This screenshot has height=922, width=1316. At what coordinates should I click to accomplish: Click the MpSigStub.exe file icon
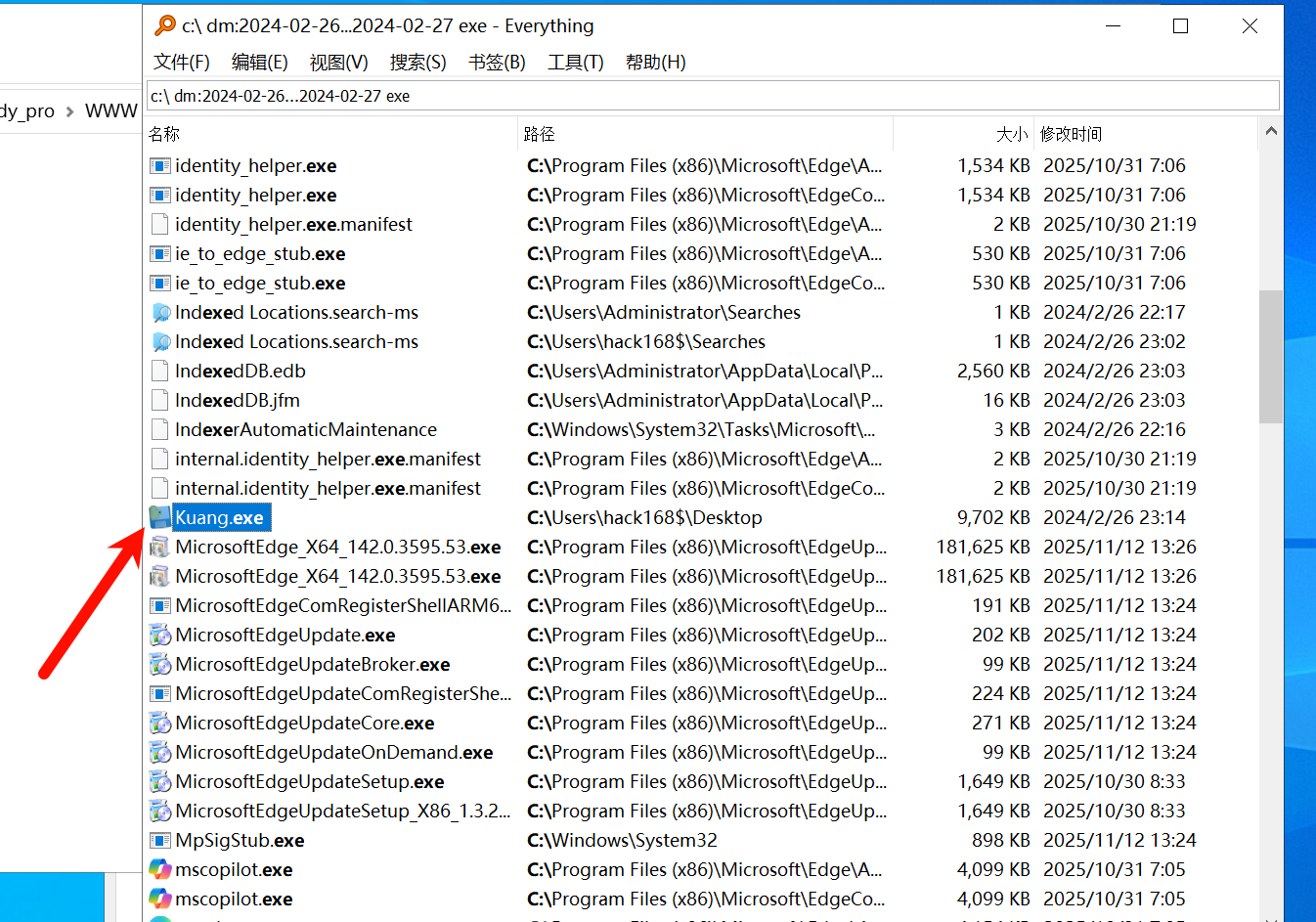[x=160, y=840]
